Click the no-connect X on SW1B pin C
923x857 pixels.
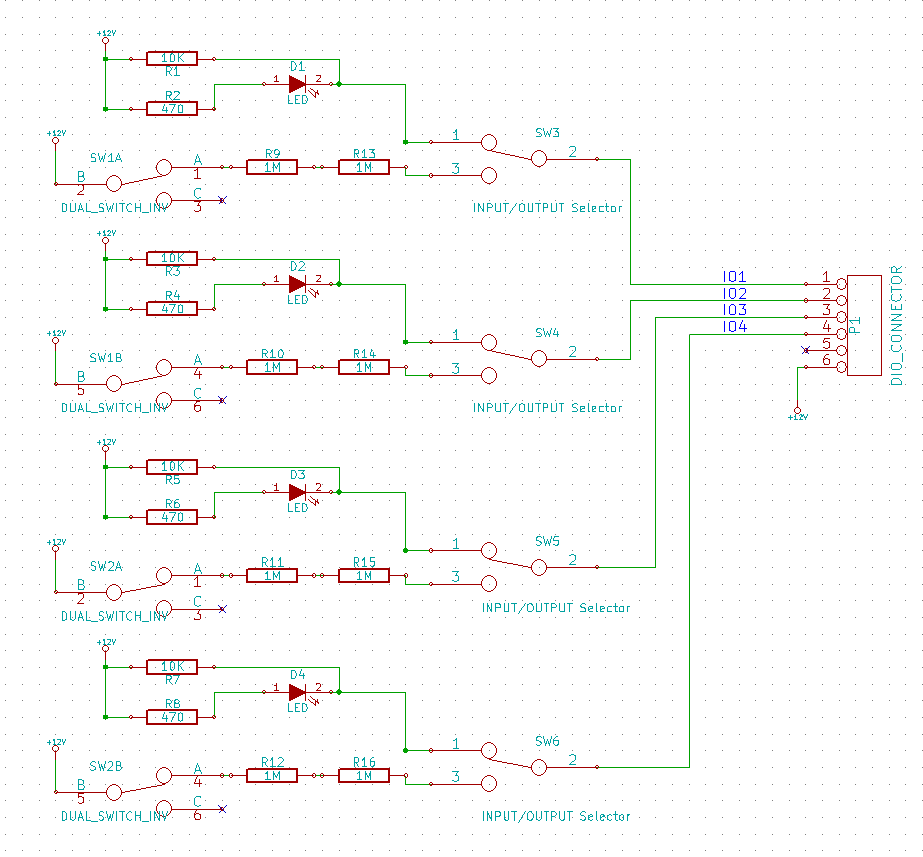pos(222,400)
